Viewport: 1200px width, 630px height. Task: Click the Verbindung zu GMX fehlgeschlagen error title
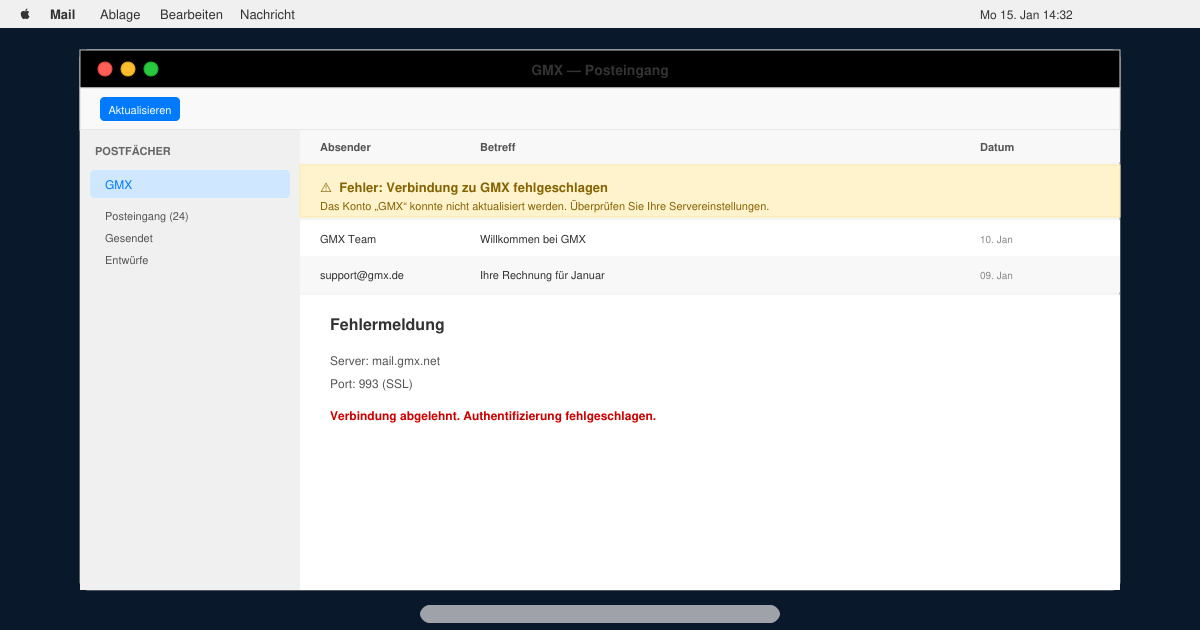click(x=473, y=187)
